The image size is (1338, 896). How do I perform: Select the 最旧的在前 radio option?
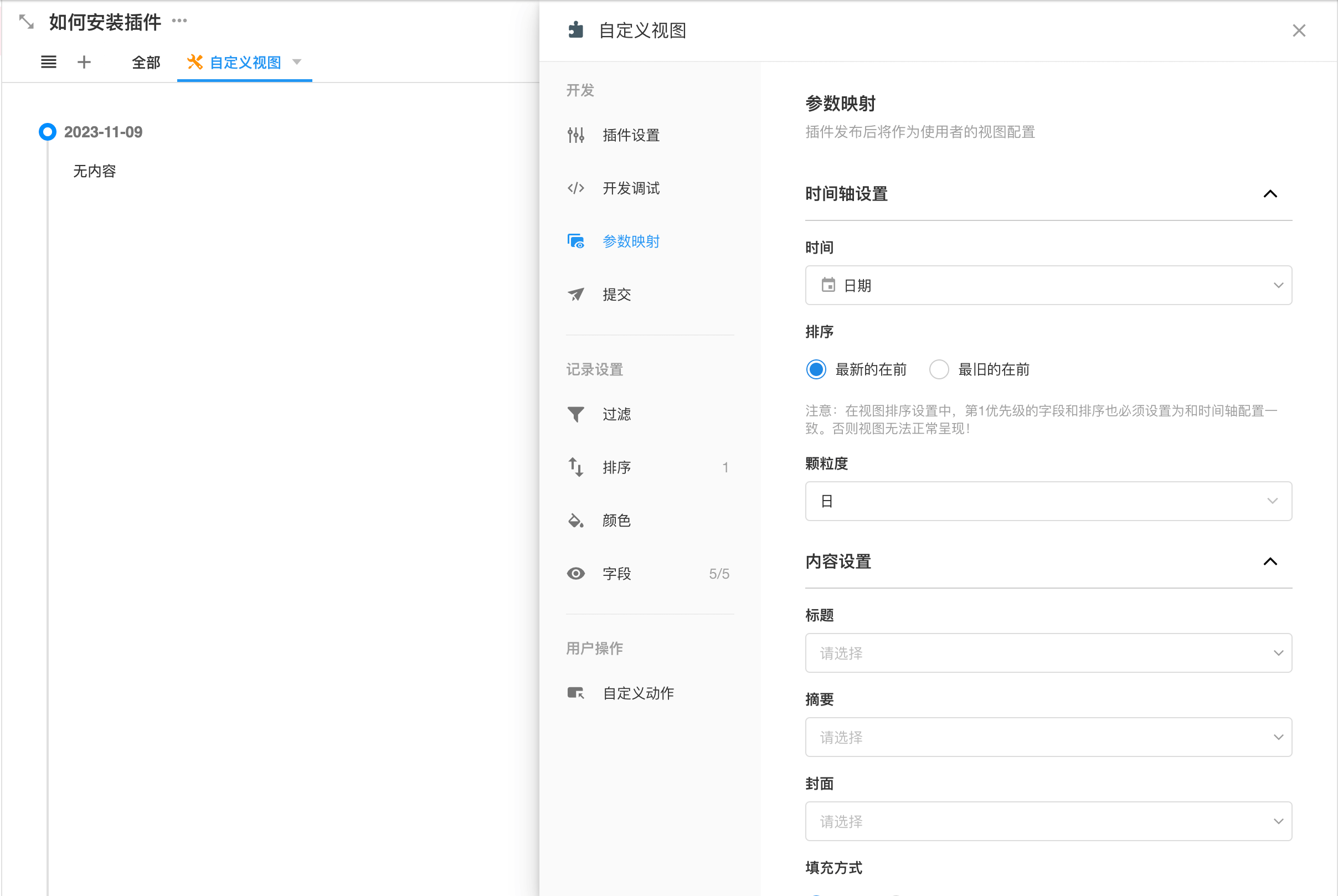point(939,369)
